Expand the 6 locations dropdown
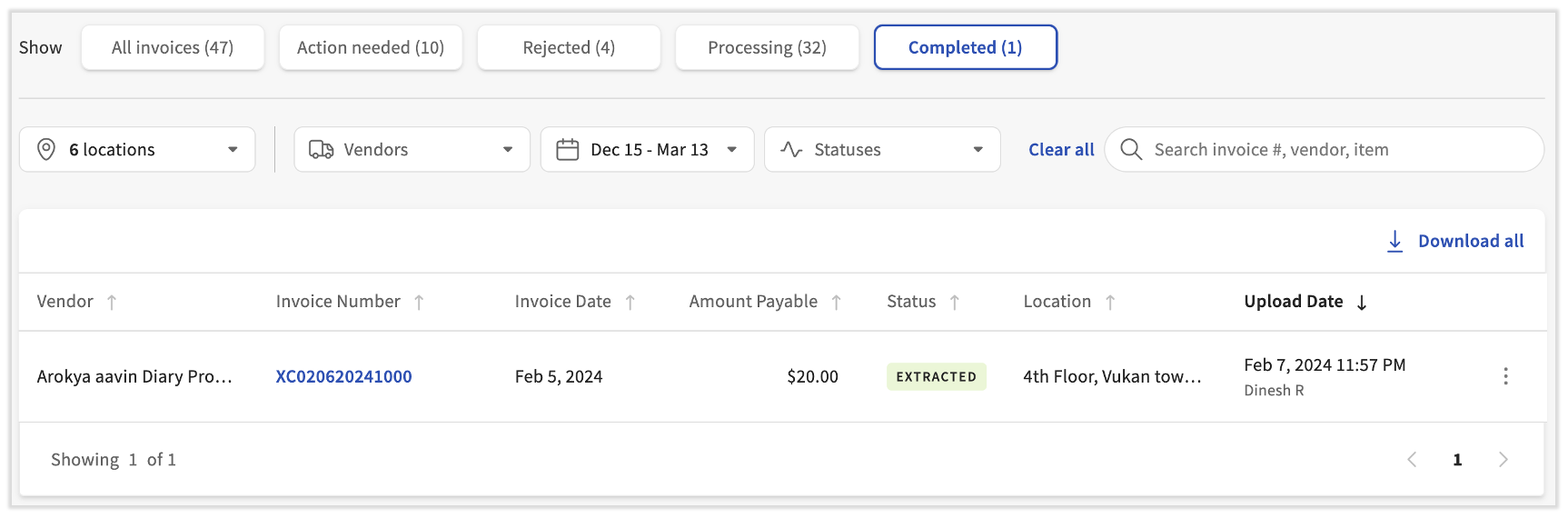This screenshot has width=1568, height=518. pos(137,150)
